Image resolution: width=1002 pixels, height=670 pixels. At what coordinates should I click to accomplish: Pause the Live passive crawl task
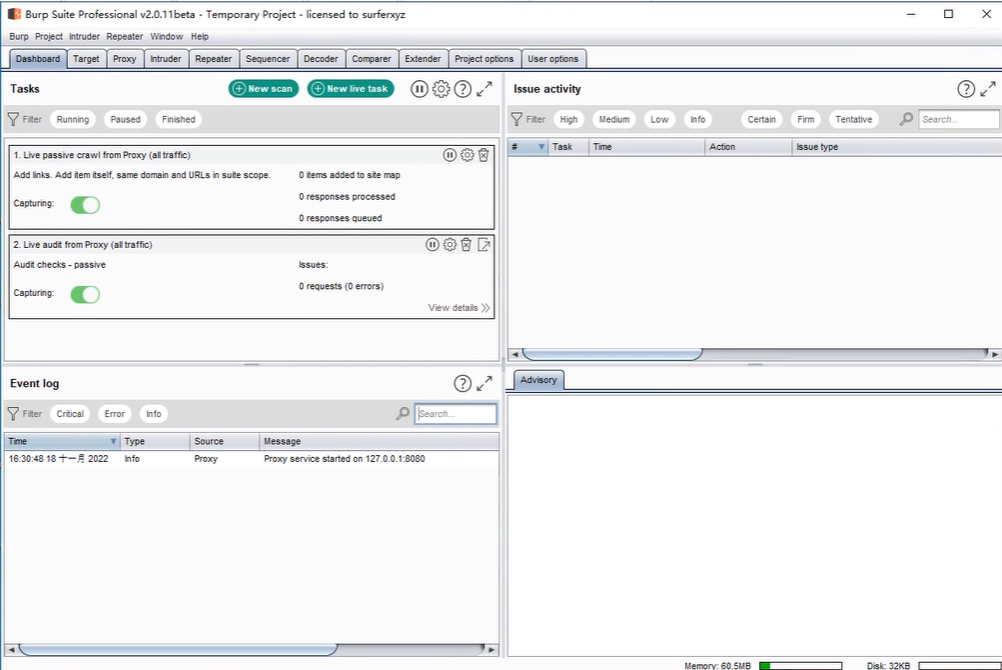click(x=450, y=155)
